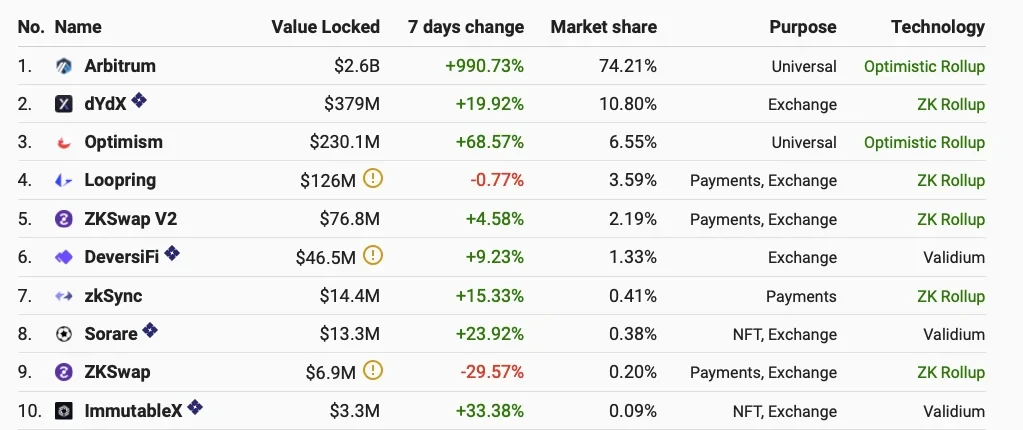Image resolution: width=1023 pixels, height=430 pixels.
Task: Click ZK Rollup link in Loopring row
Action: coord(950,181)
